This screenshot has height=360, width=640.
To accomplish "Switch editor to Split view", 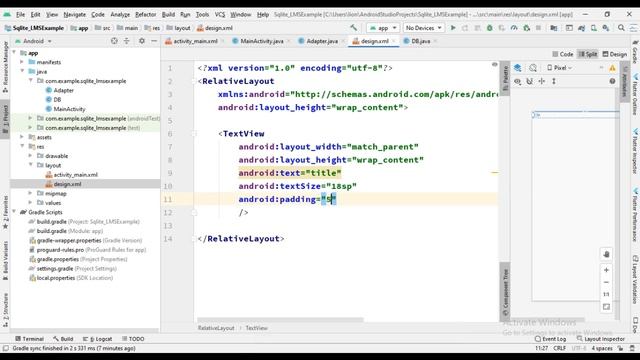I will pyautogui.click(x=588, y=54).
